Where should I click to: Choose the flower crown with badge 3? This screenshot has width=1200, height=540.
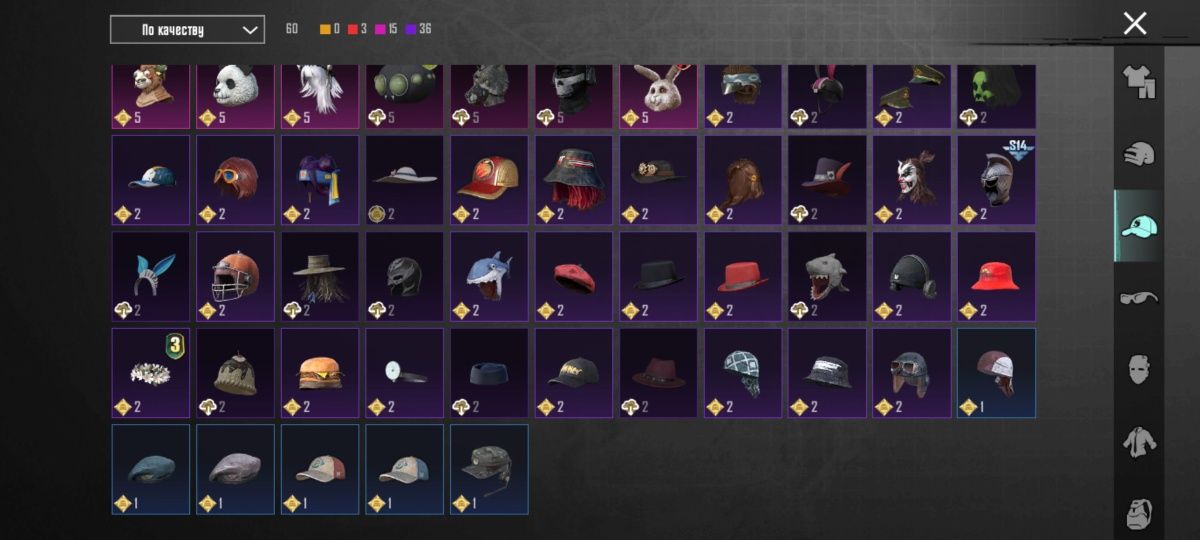tap(151, 372)
